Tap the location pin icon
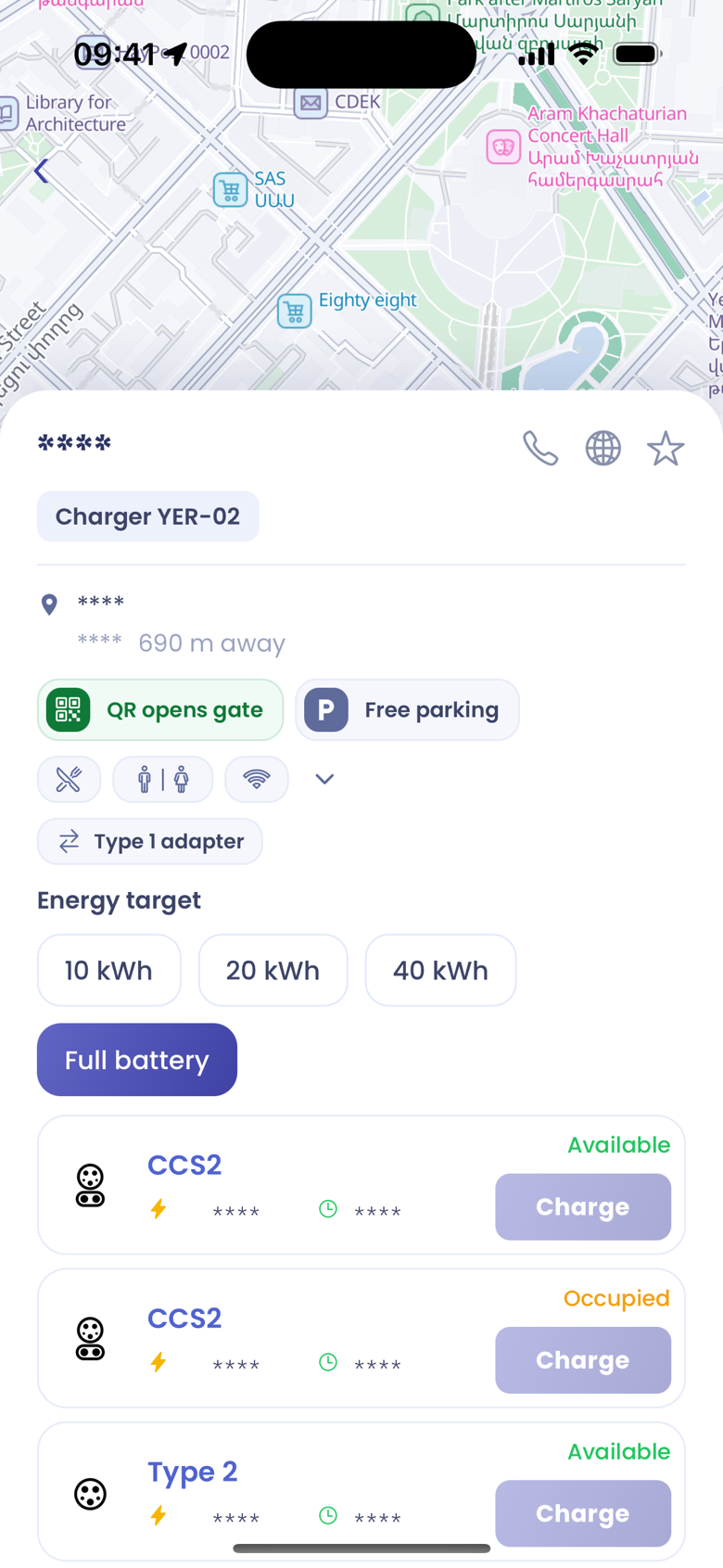 [x=50, y=605]
